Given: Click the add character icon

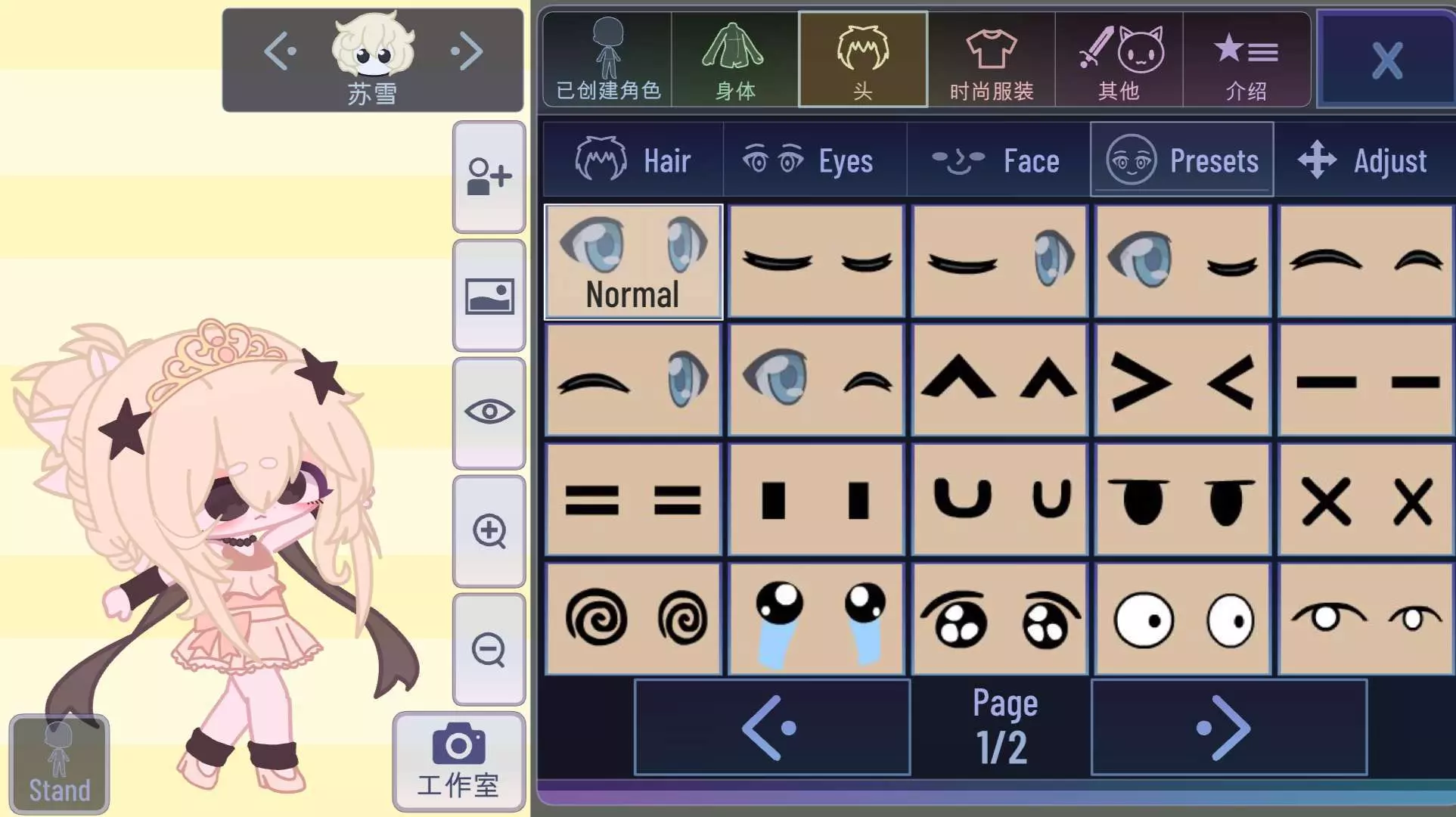Looking at the screenshot, I should [489, 176].
